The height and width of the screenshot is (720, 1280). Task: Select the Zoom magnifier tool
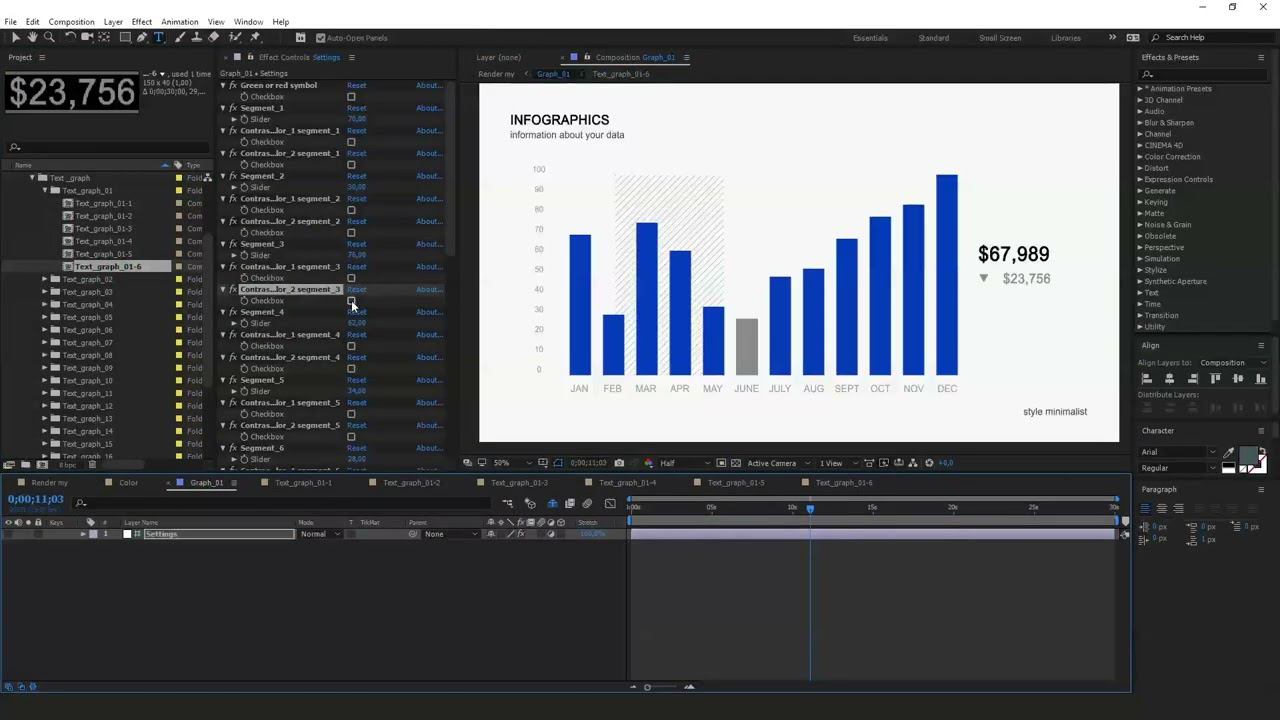tap(49, 38)
